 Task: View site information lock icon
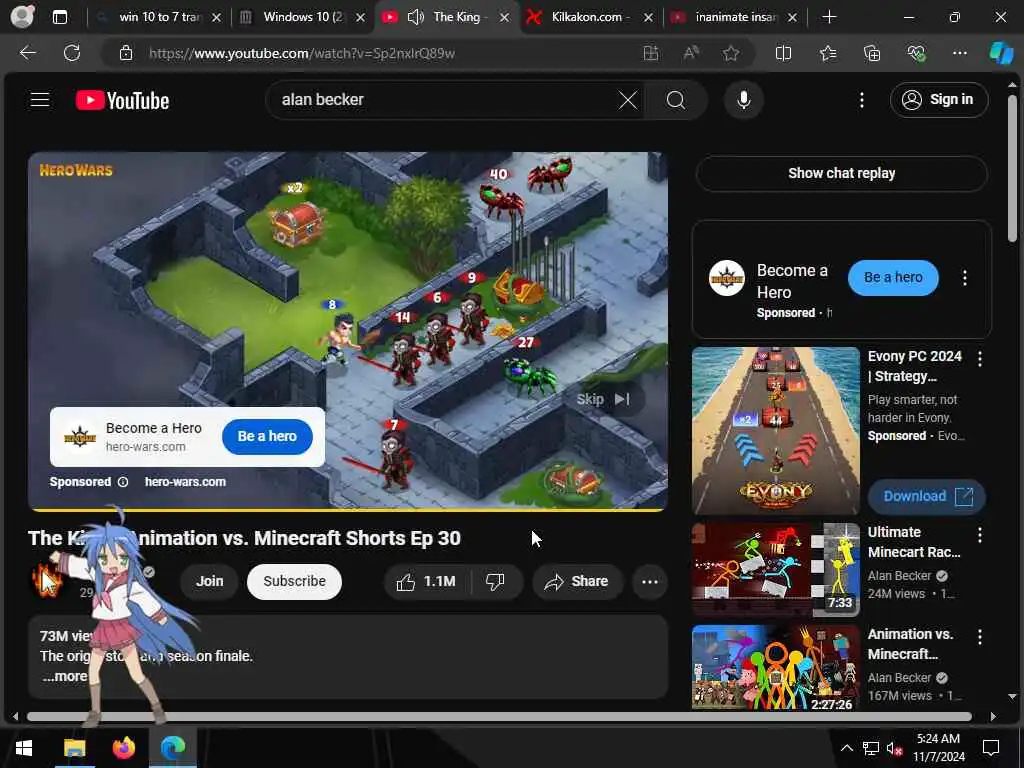coord(126,54)
